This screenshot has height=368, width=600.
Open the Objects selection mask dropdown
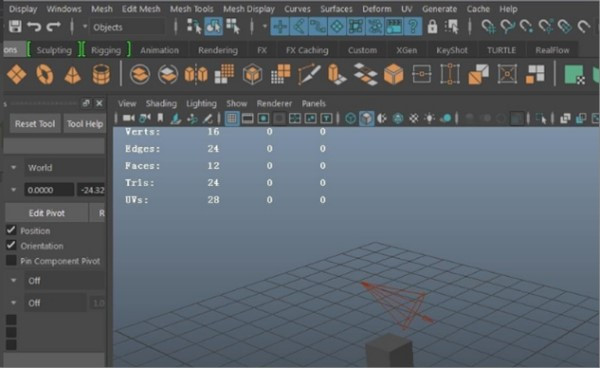tap(127, 27)
